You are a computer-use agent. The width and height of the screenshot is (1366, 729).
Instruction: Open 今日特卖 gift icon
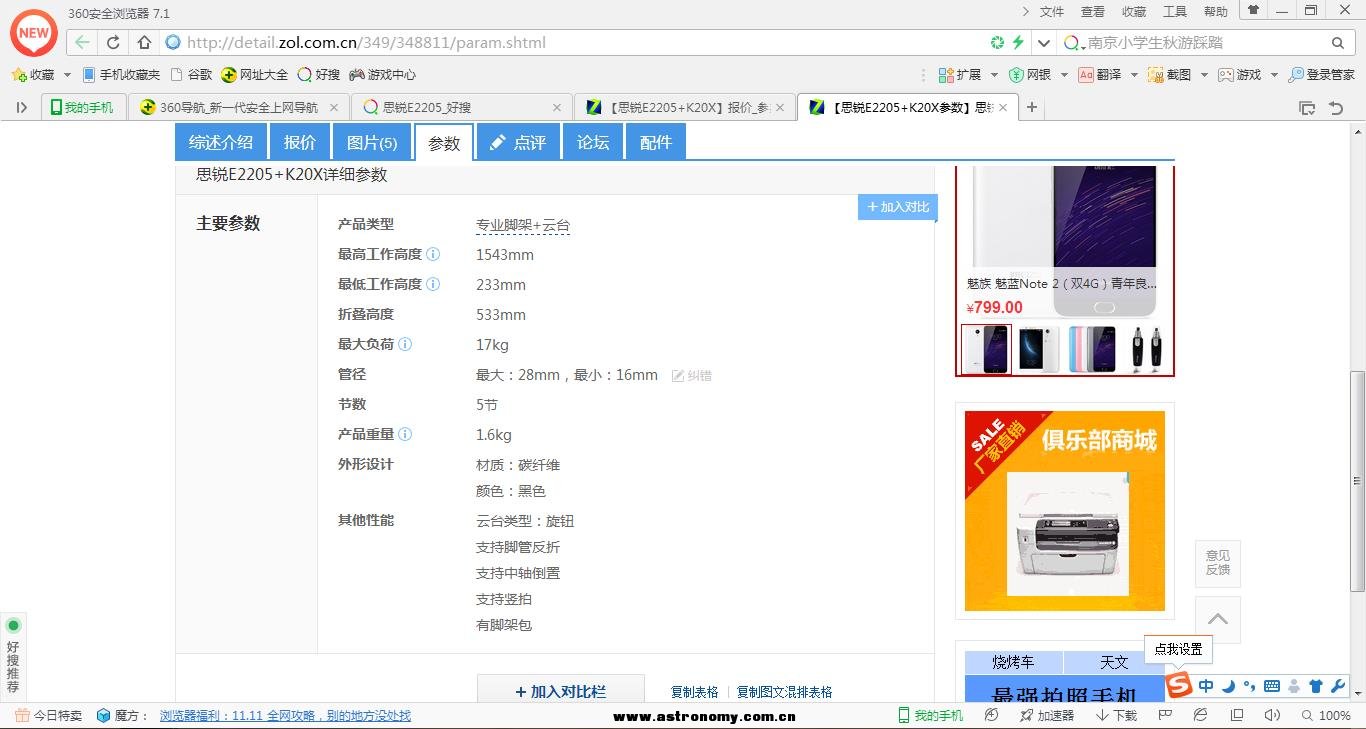pos(22,715)
